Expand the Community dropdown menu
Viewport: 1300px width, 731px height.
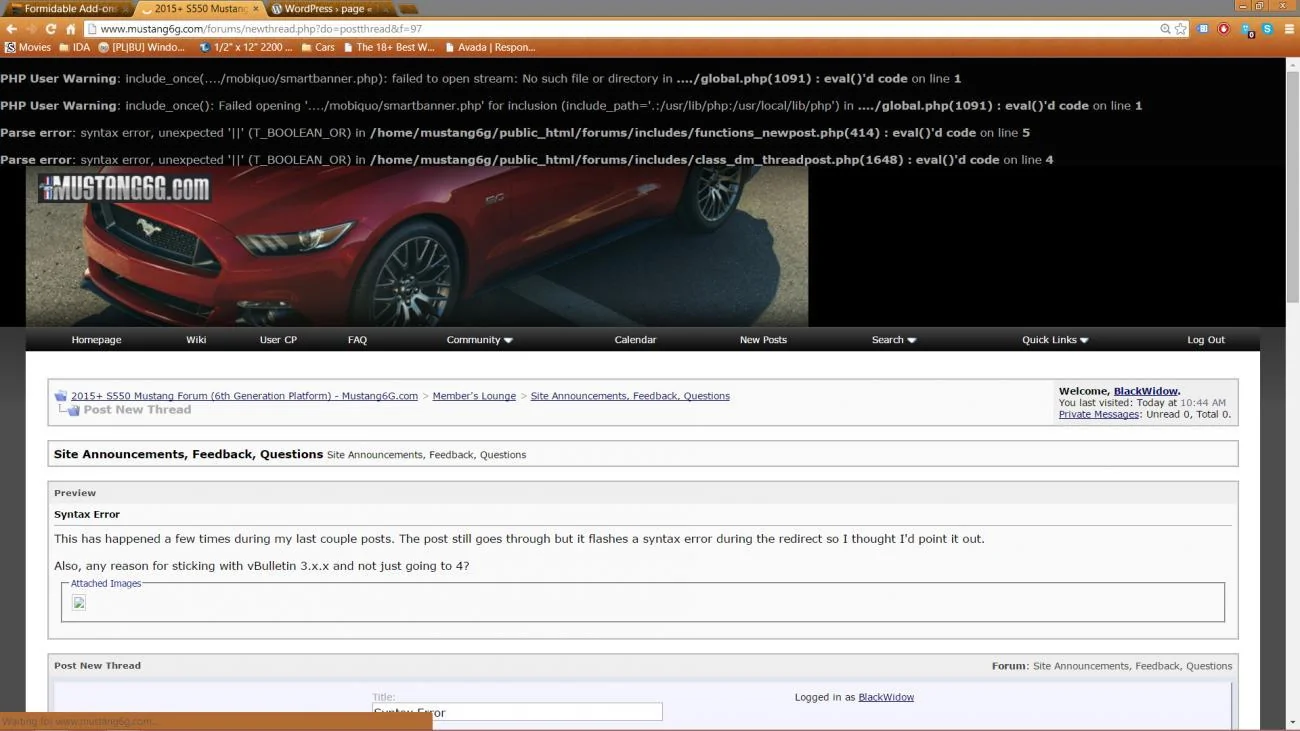[x=479, y=340]
